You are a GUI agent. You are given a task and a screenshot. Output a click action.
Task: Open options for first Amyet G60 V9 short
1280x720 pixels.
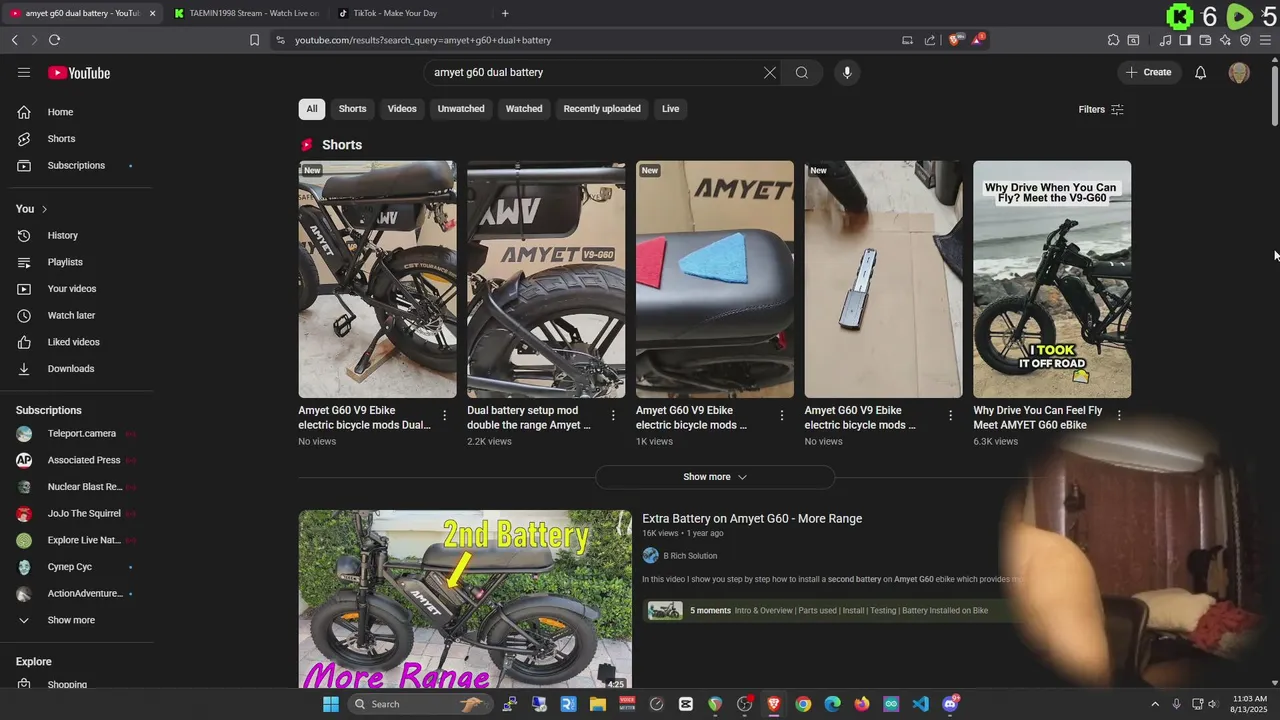coord(444,415)
